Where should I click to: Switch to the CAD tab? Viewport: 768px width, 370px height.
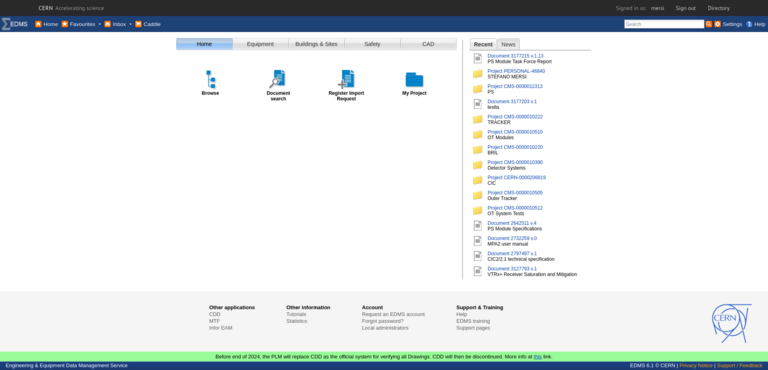point(428,44)
